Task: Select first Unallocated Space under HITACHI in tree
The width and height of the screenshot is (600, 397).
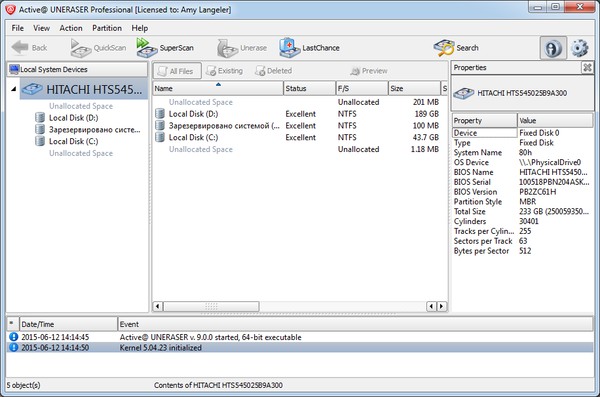Action: tap(81, 106)
